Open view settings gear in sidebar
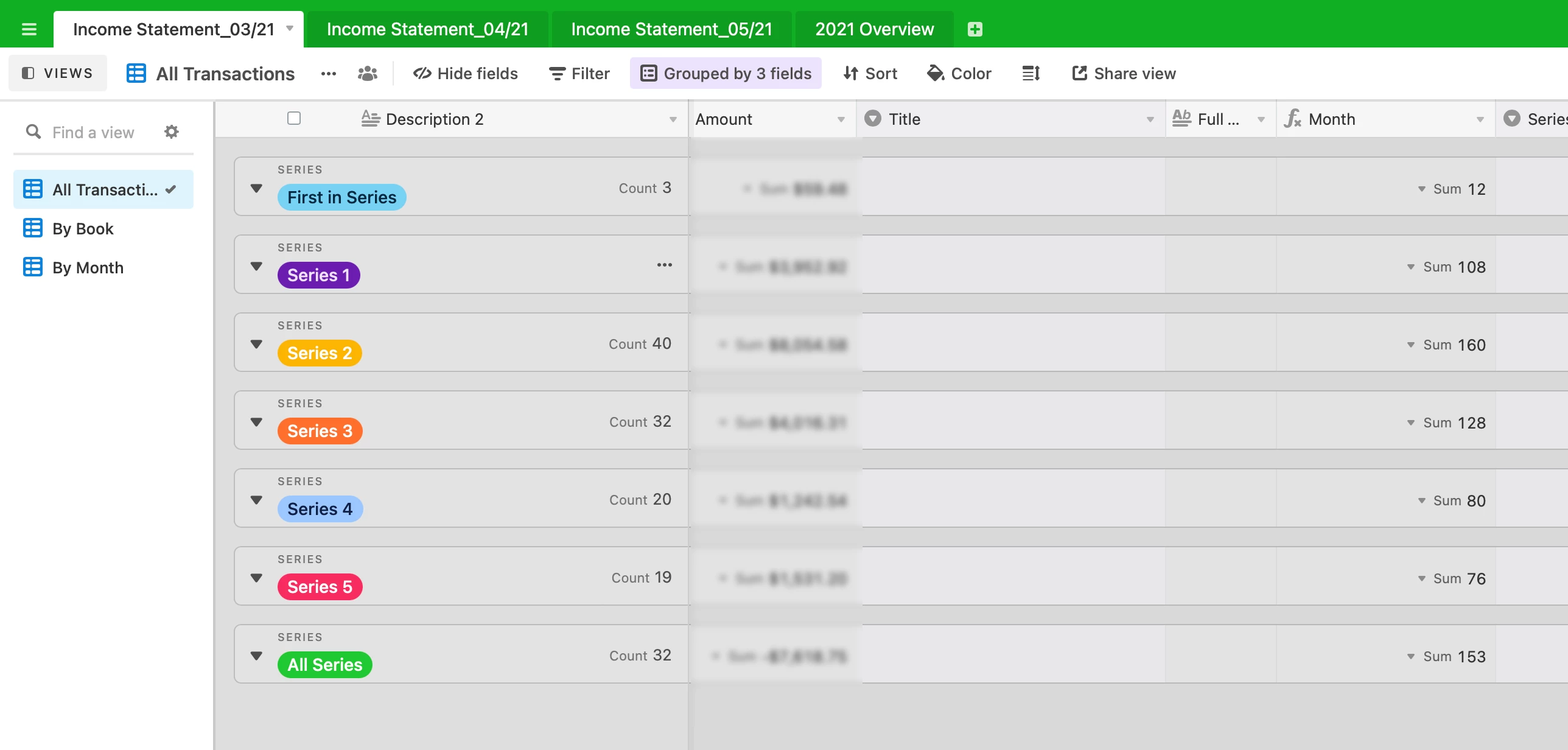The width and height of the screenshot is (1568, 750). point(172,131)
